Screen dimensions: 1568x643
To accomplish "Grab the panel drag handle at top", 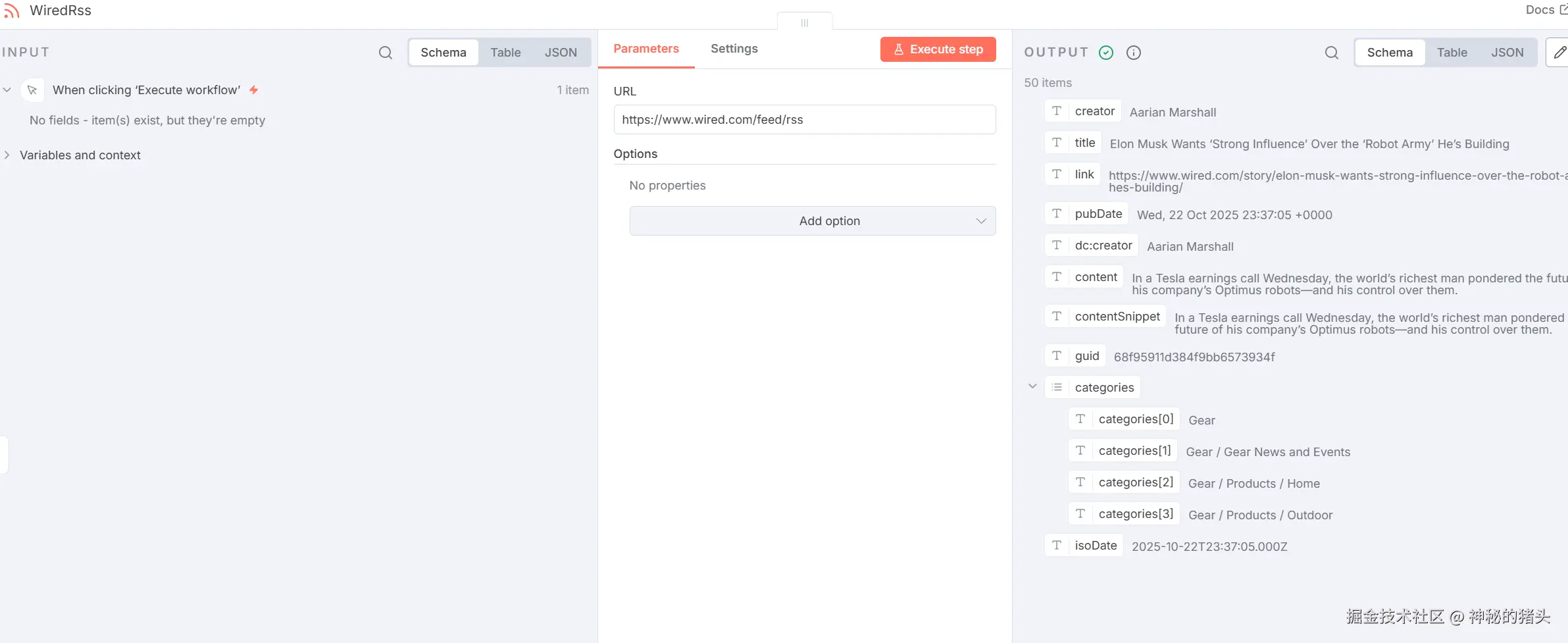I will [x=804, y=22].
